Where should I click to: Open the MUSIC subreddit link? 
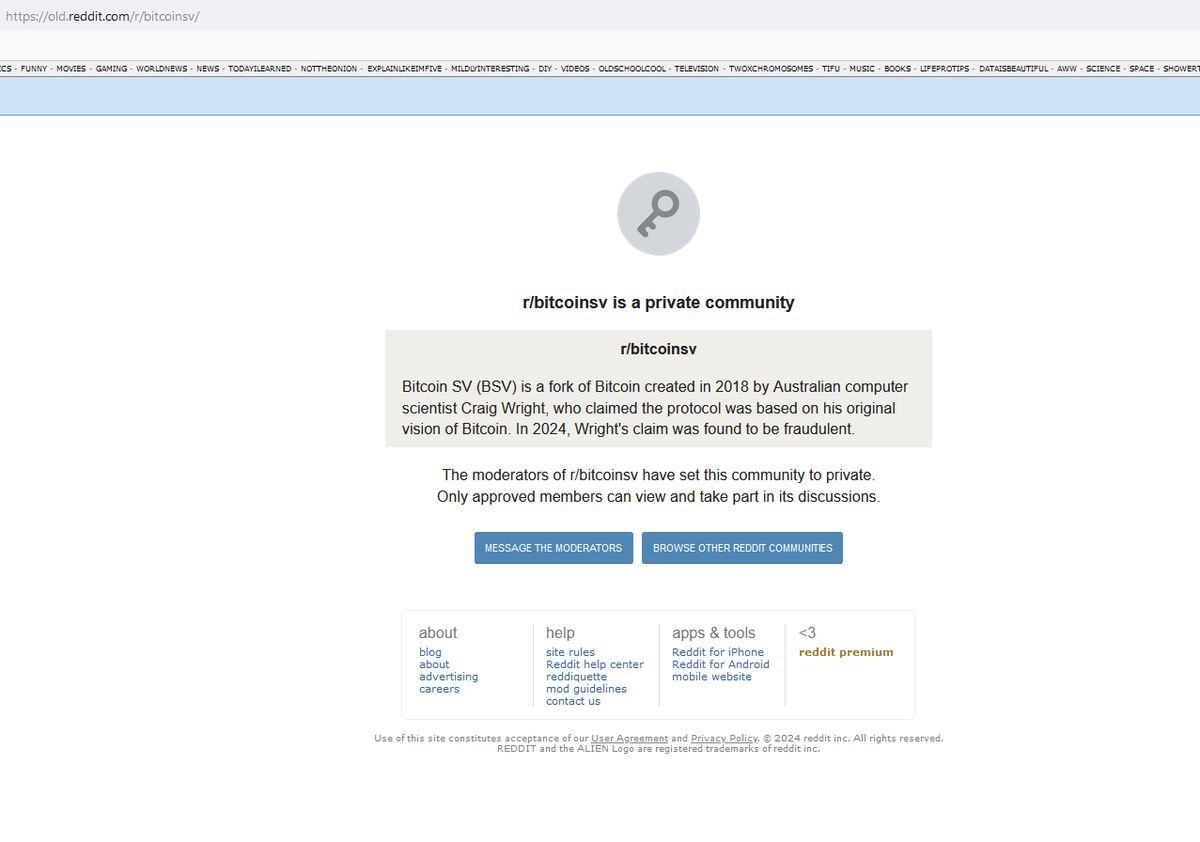click(862, 69)
